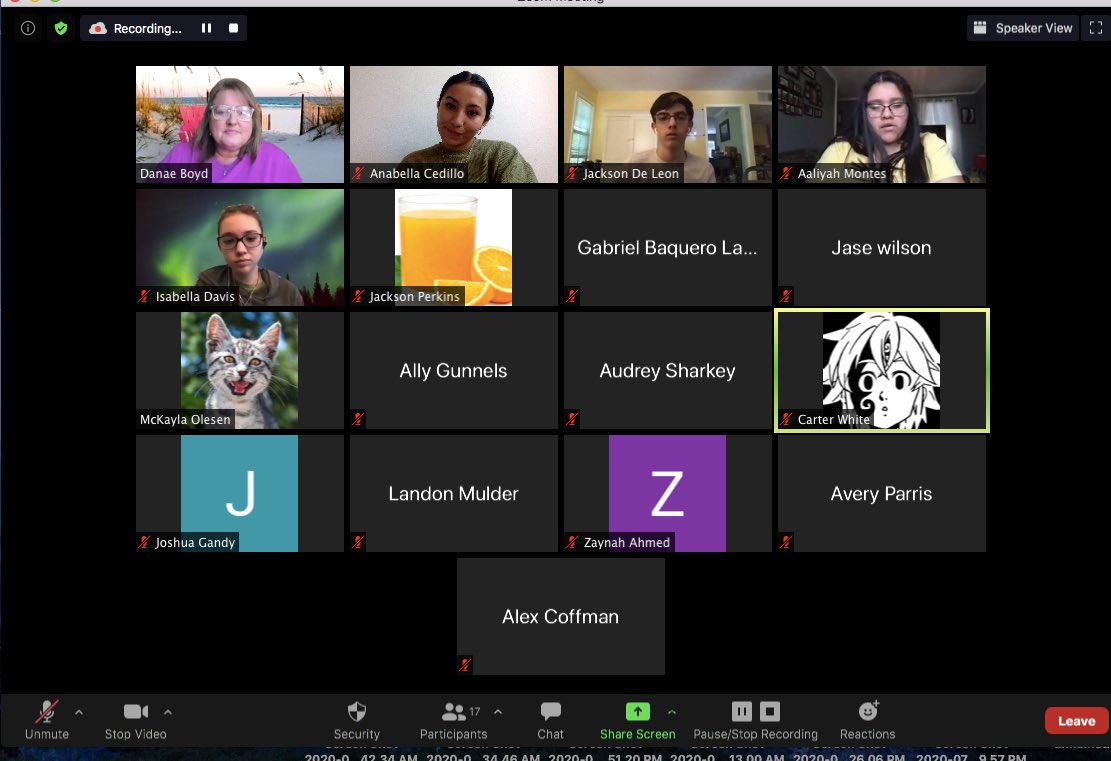Open the meeting information icon
This screenshot has height=761, width=1111.
coord(28,28)
